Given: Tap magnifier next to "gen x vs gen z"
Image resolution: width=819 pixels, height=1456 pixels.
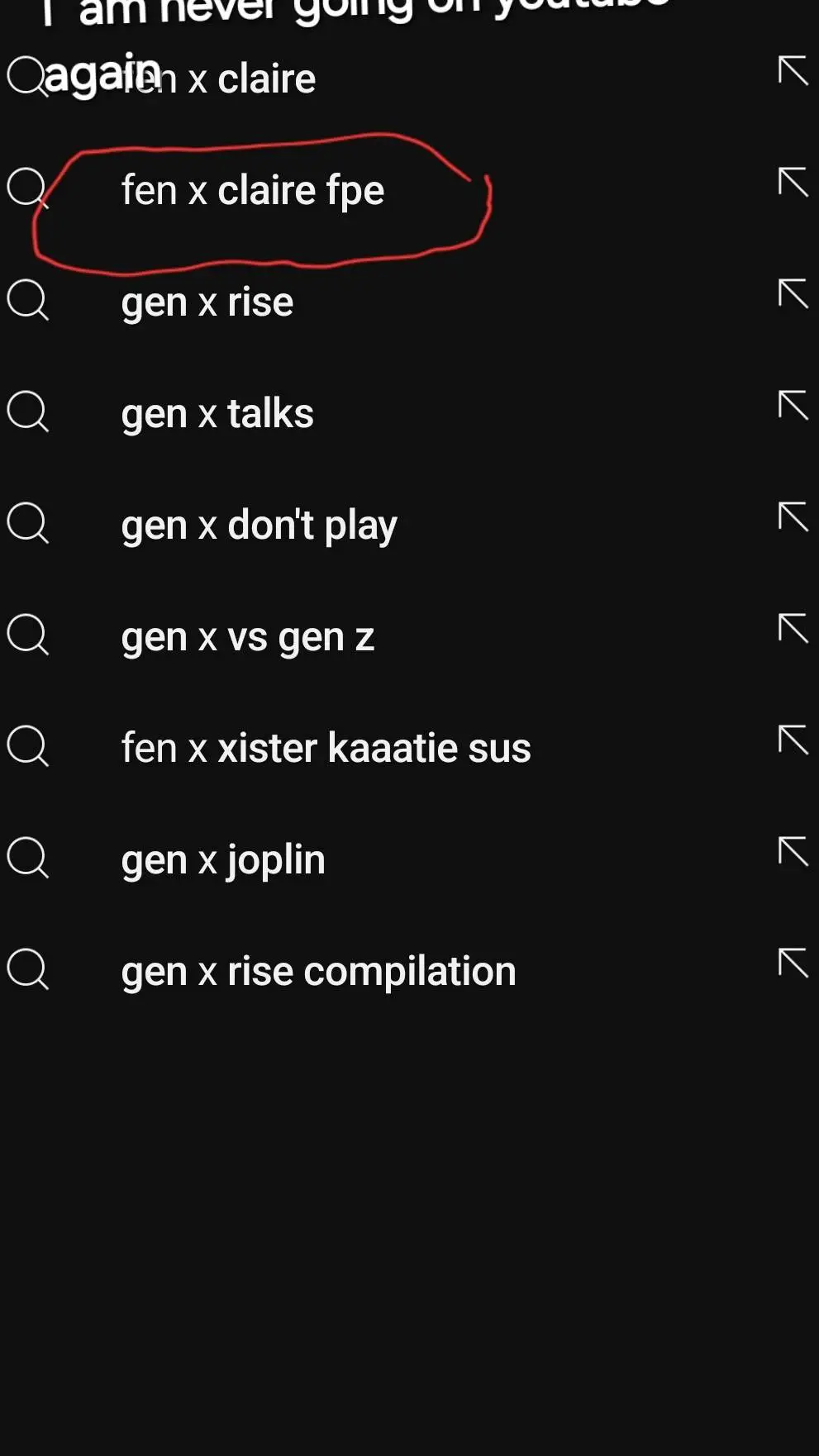Looking at the screenshot, I should pos(28,634).
